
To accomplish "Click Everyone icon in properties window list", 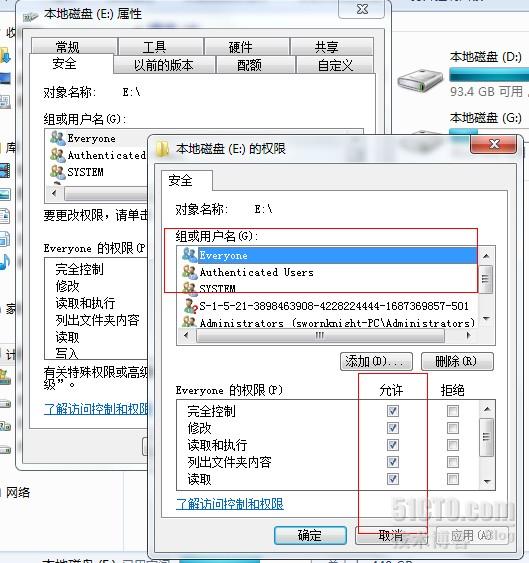I will (x=58, y=138).
